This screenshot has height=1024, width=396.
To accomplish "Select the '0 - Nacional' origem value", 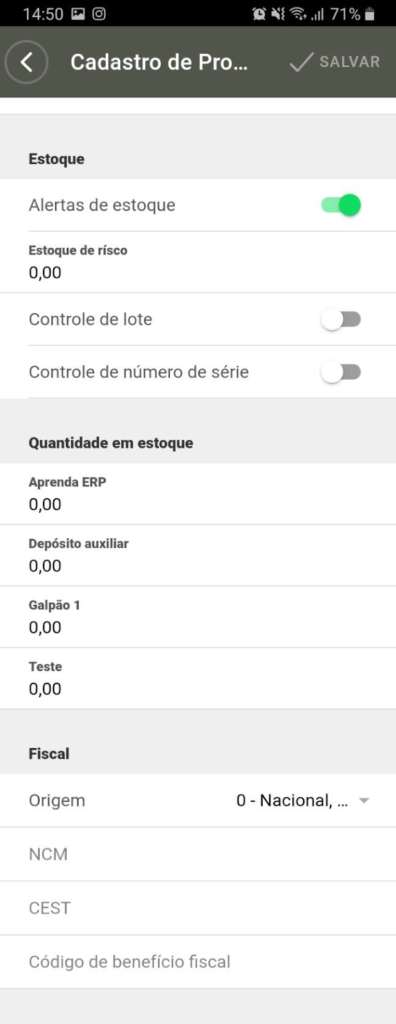I will point(292,801).
